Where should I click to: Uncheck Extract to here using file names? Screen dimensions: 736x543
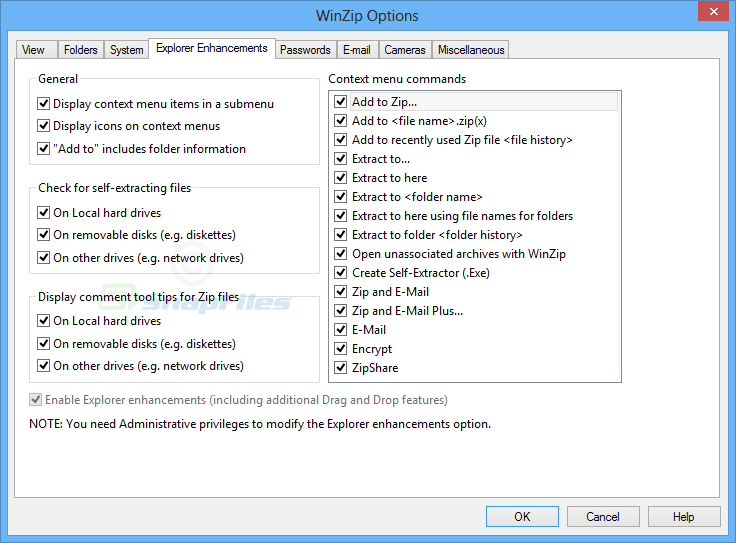tap(341, 216)
